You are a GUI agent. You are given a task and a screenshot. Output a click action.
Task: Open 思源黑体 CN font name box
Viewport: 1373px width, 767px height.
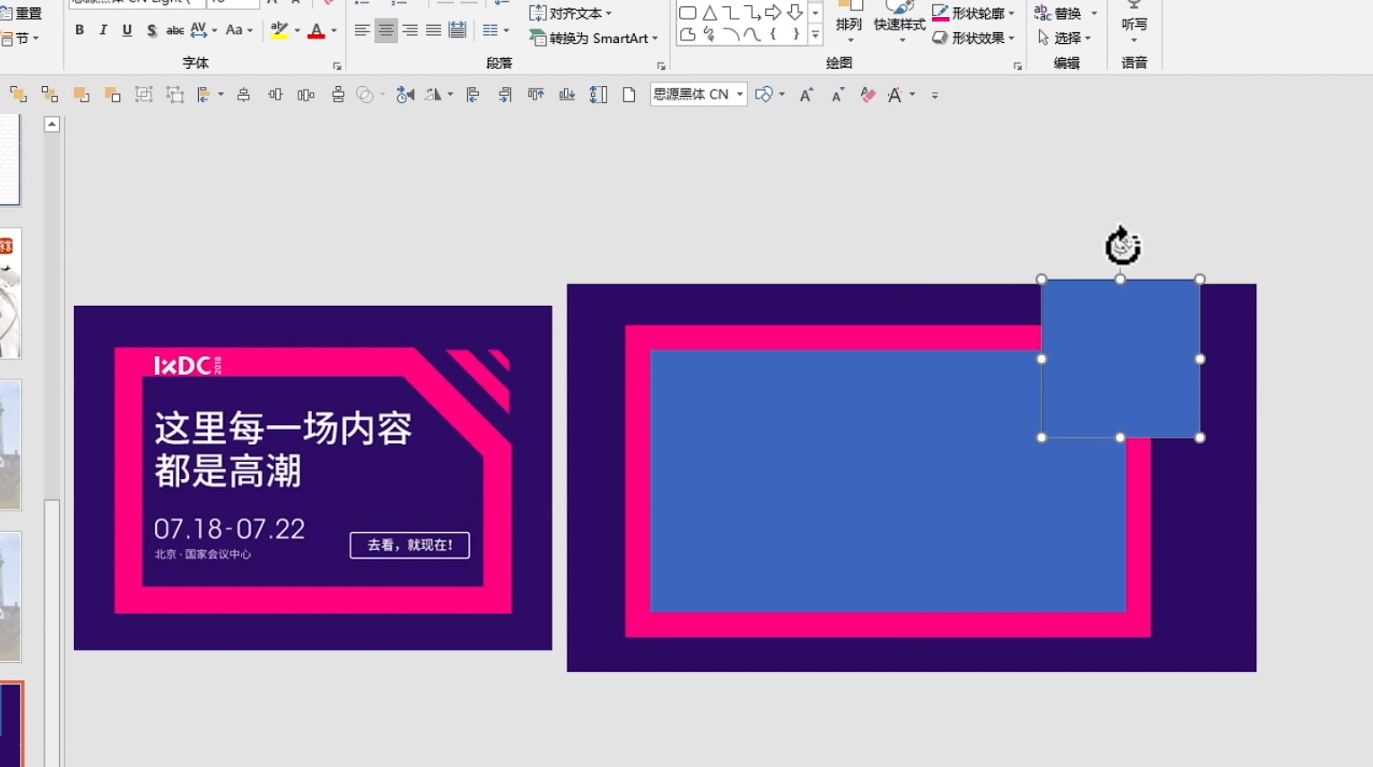pos(698,95)
